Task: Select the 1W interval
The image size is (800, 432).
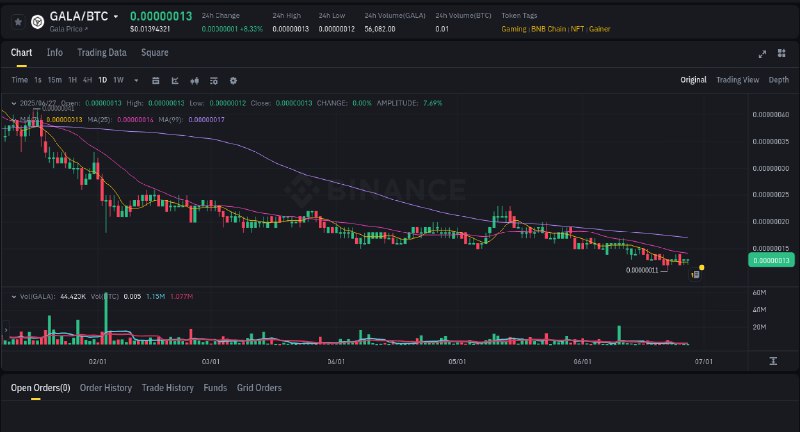Action: tap(118, 80)
